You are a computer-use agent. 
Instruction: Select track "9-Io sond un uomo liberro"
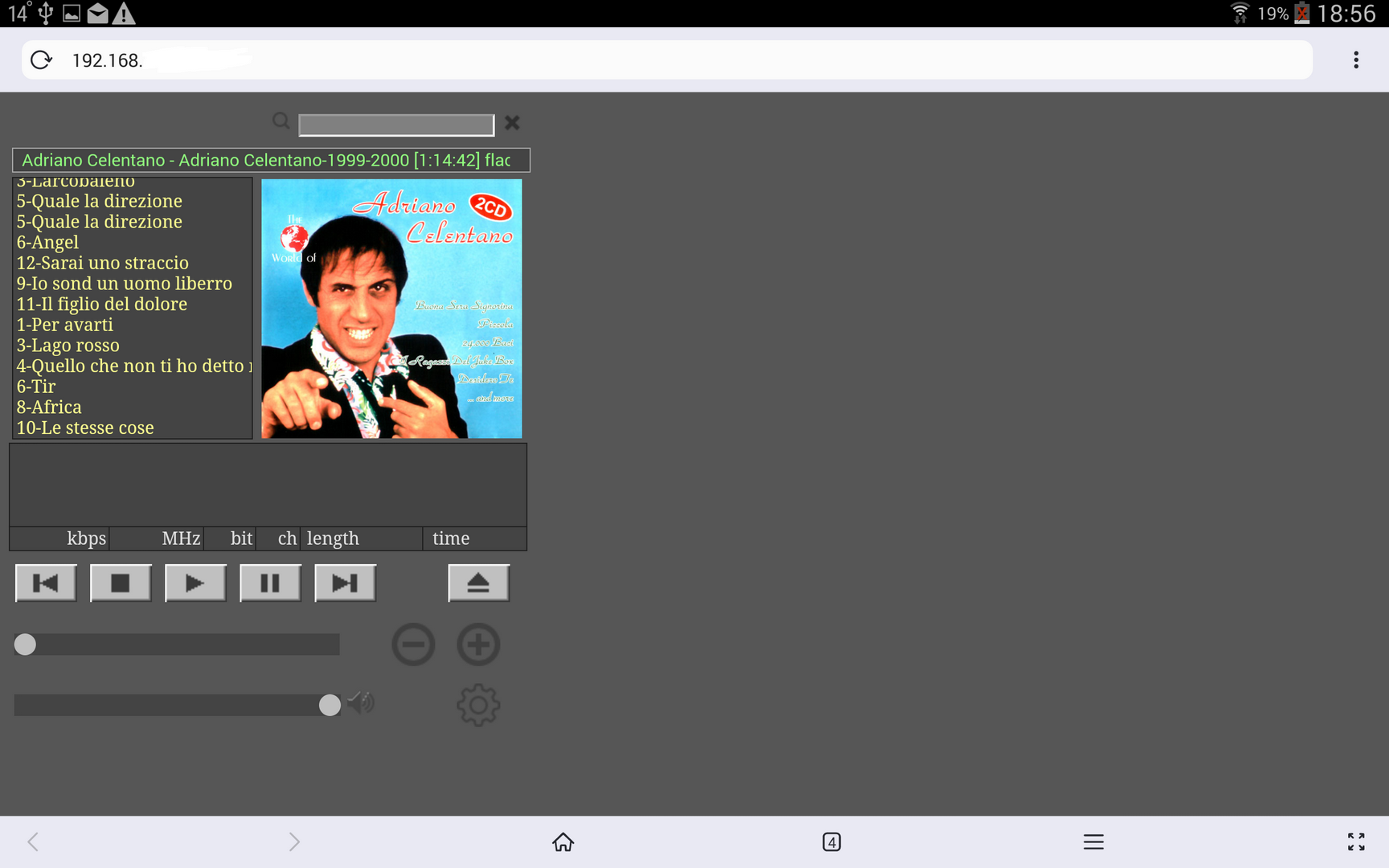click(x=125, y=284)
